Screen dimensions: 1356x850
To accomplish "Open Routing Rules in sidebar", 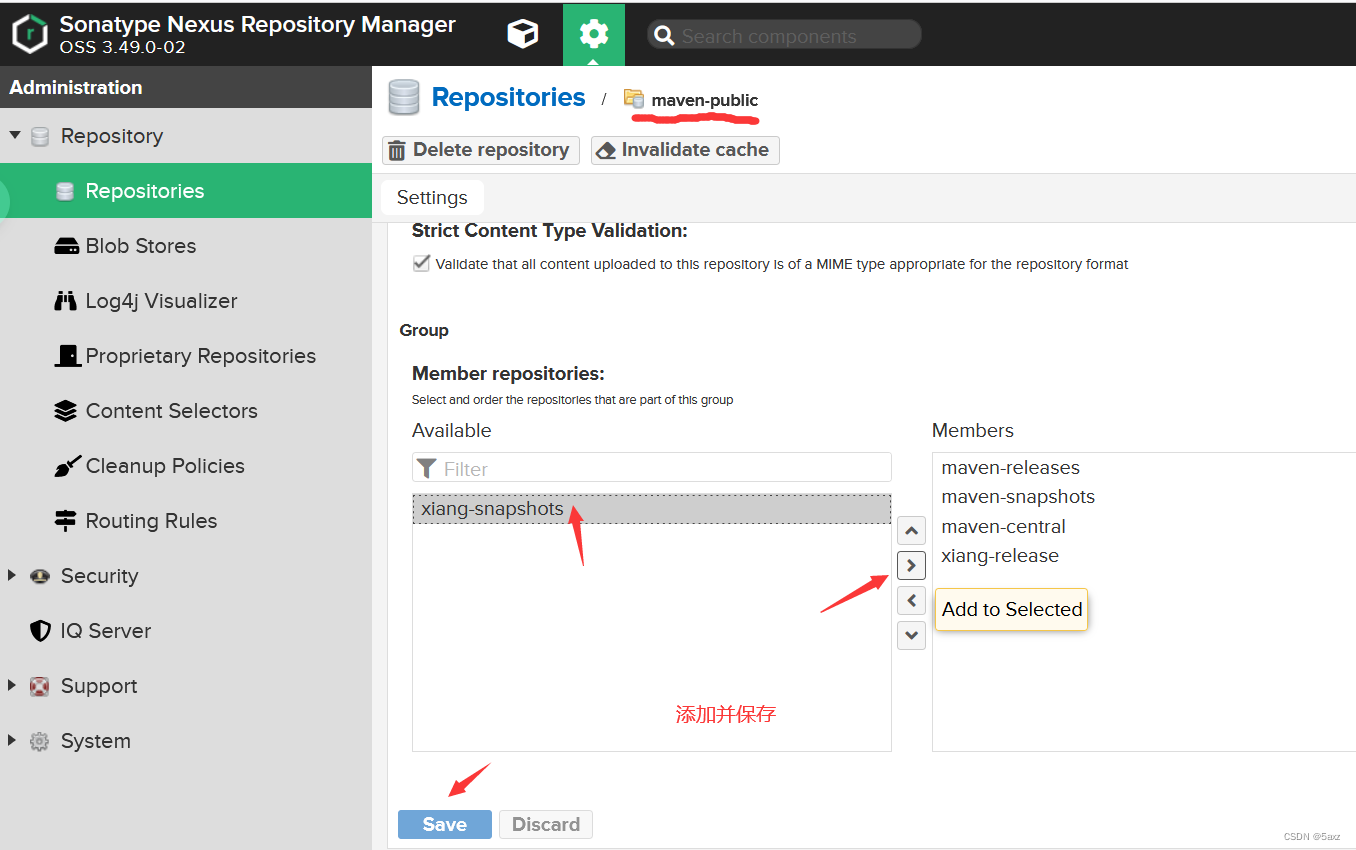I will (x=186, y=521).
